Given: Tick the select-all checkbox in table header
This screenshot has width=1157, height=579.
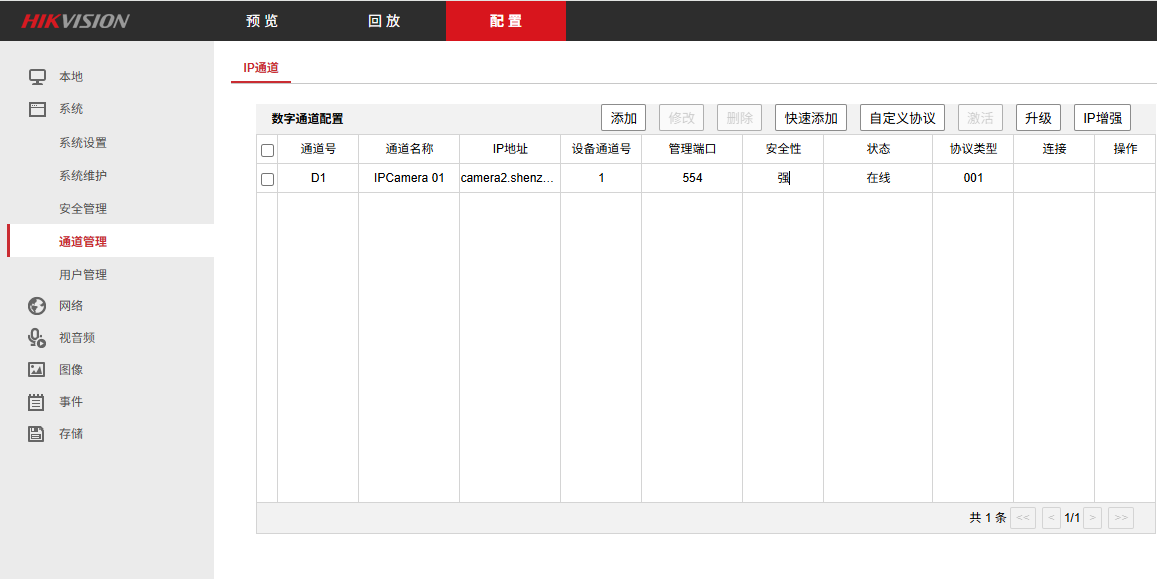Looking at the screenshot, I should point(267,150).
